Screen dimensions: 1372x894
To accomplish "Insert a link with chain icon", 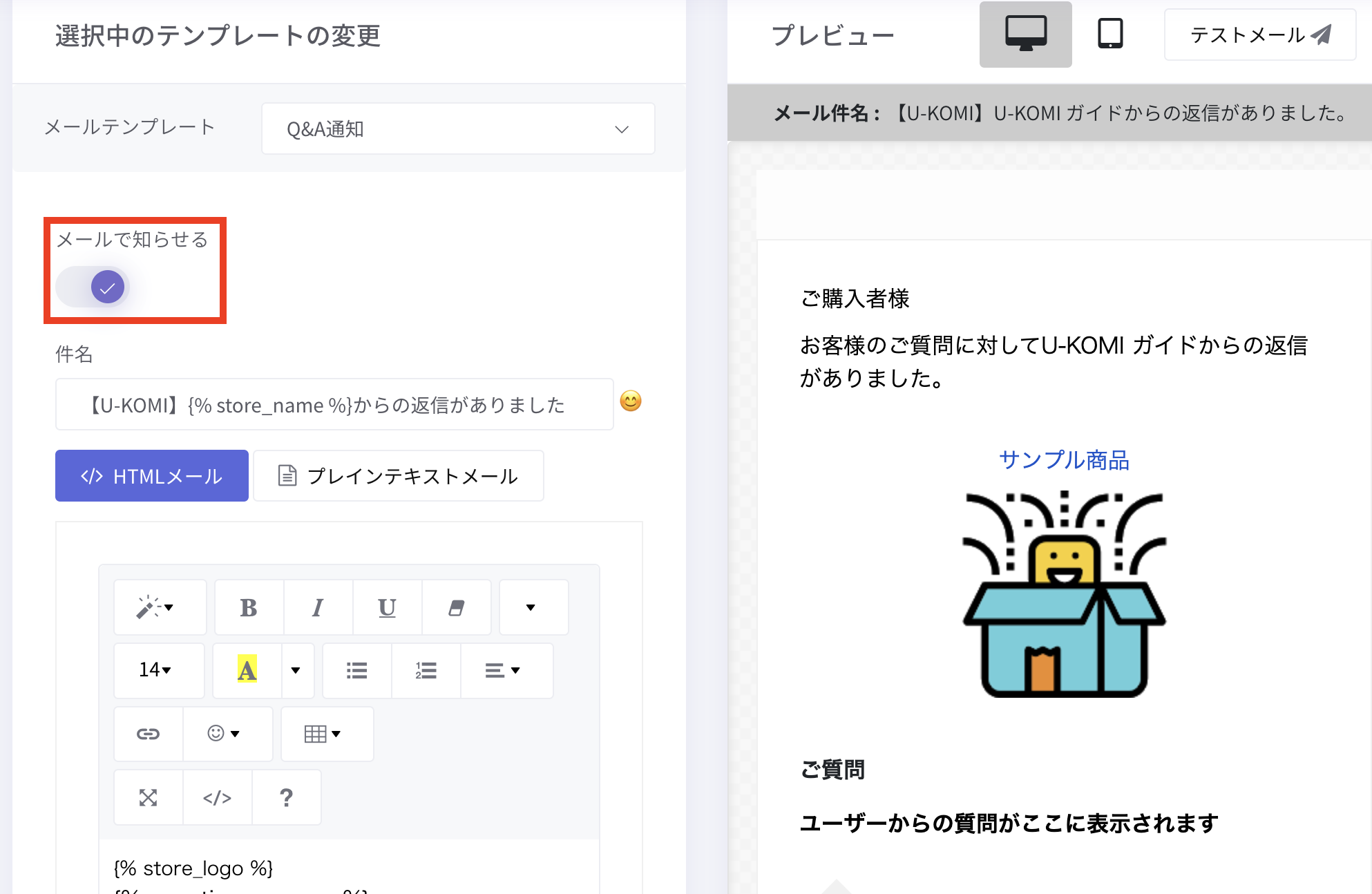I will pos(148,734).
